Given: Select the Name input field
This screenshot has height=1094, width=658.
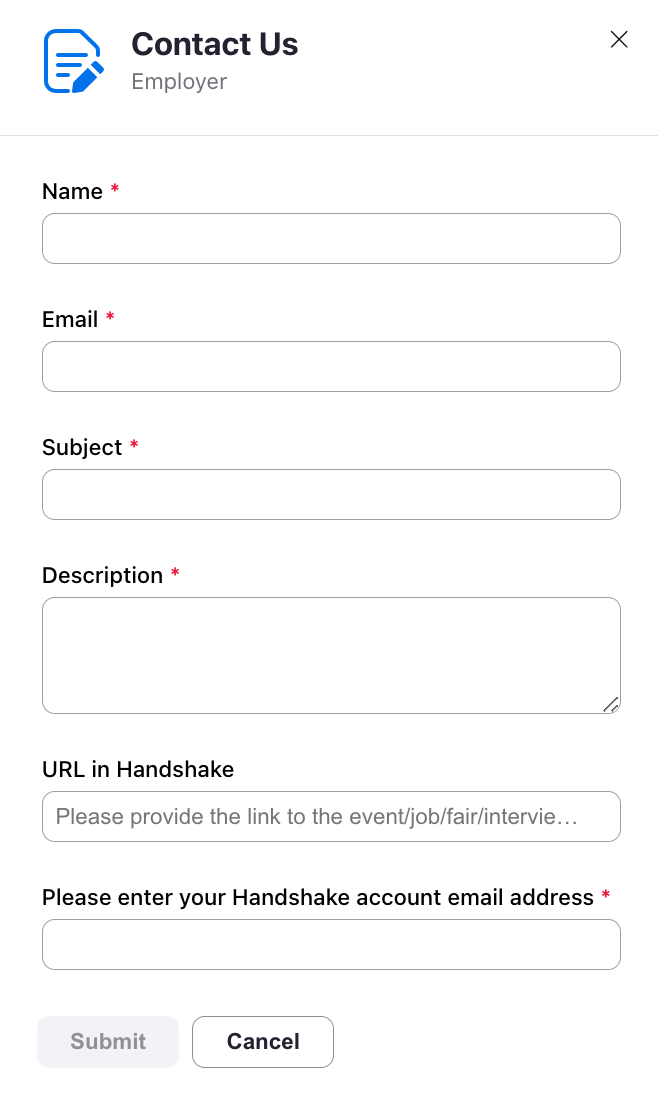Looking at the screenshot, I should (331, 238).
